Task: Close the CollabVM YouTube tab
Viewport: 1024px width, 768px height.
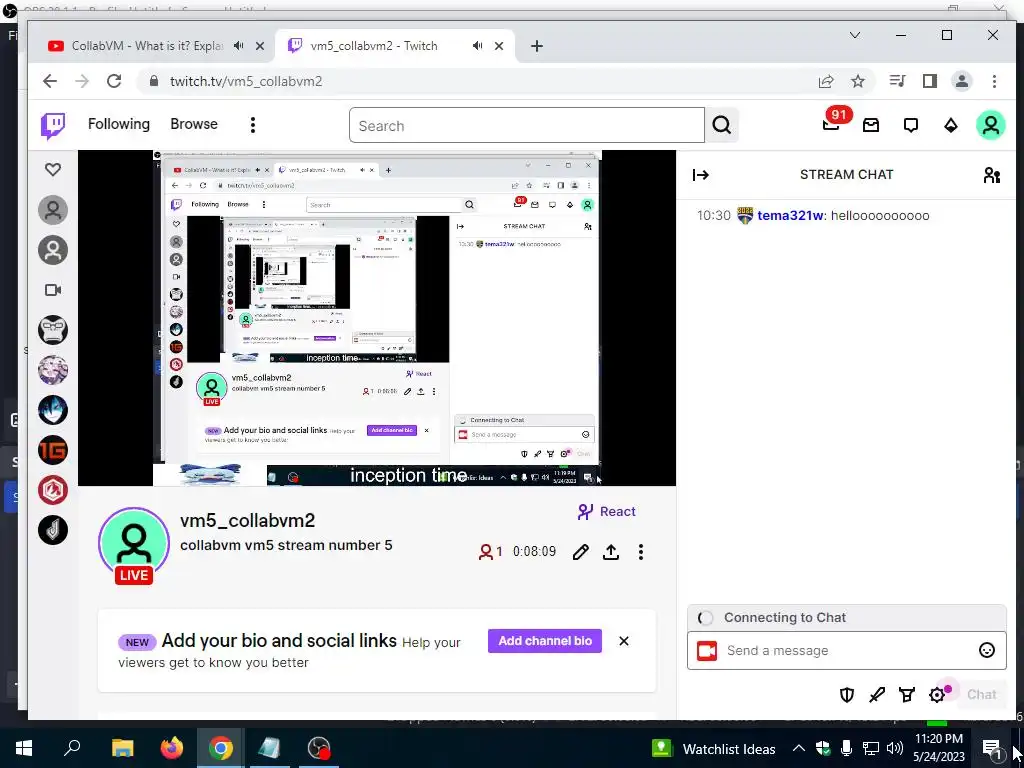Action: 260,46
